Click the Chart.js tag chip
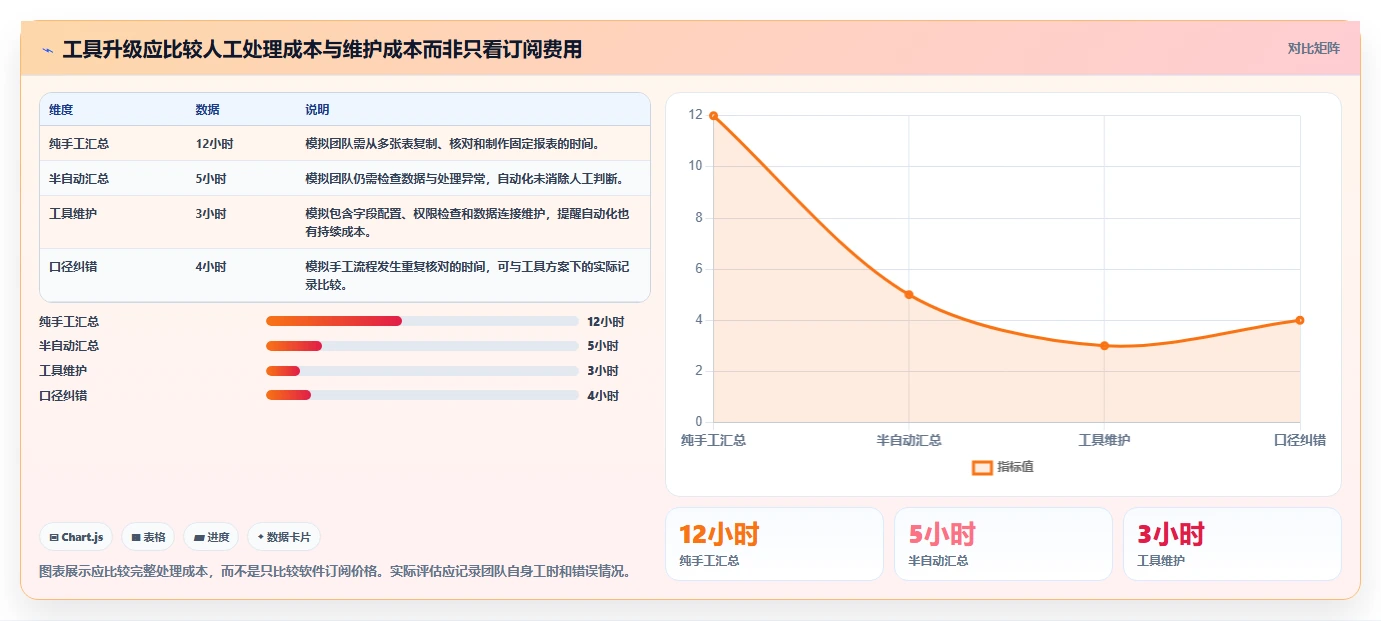 [x=77, y=537]
